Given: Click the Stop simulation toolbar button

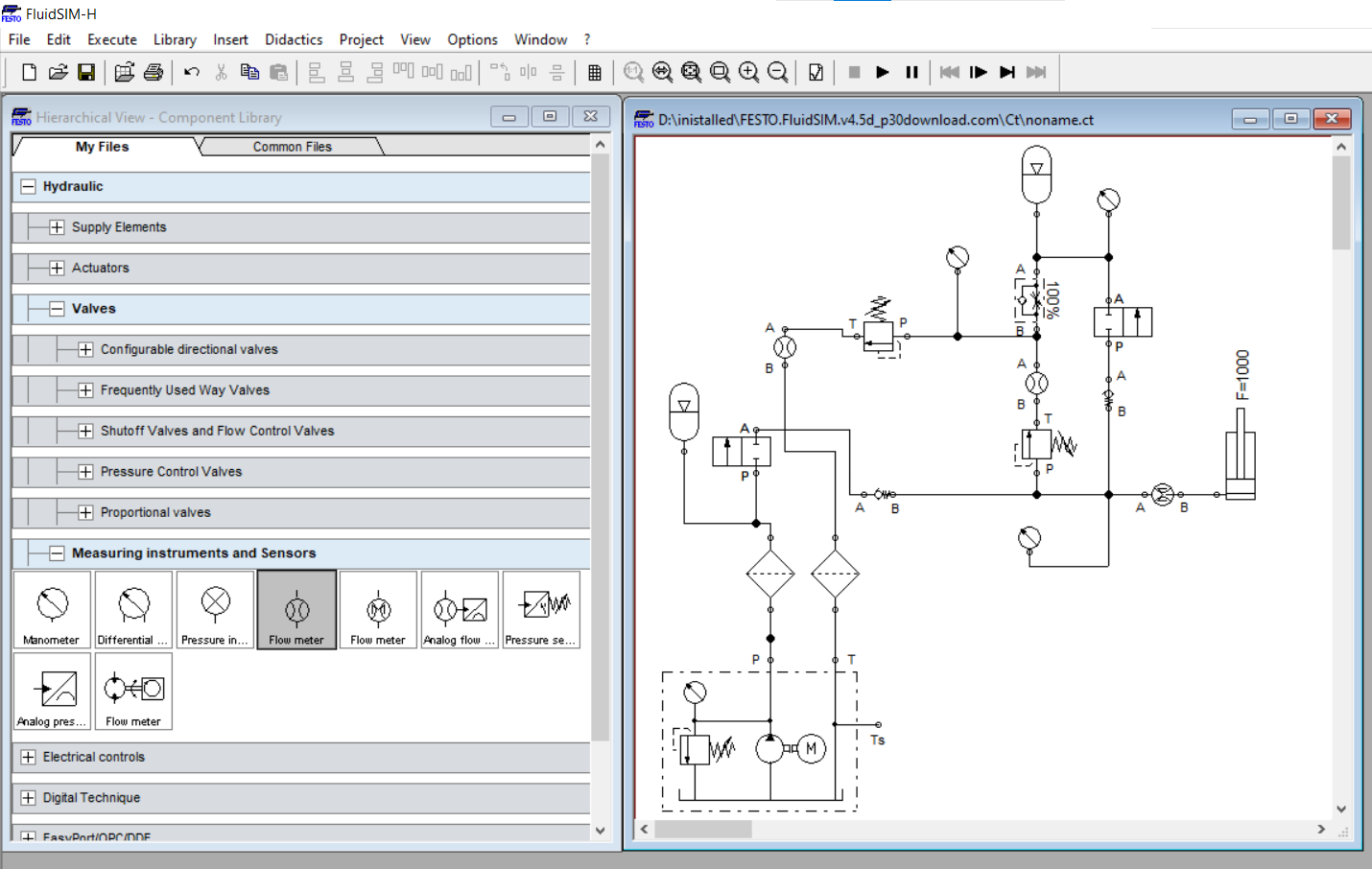Looking at the screenshot, I should click(x=854, y=72).
